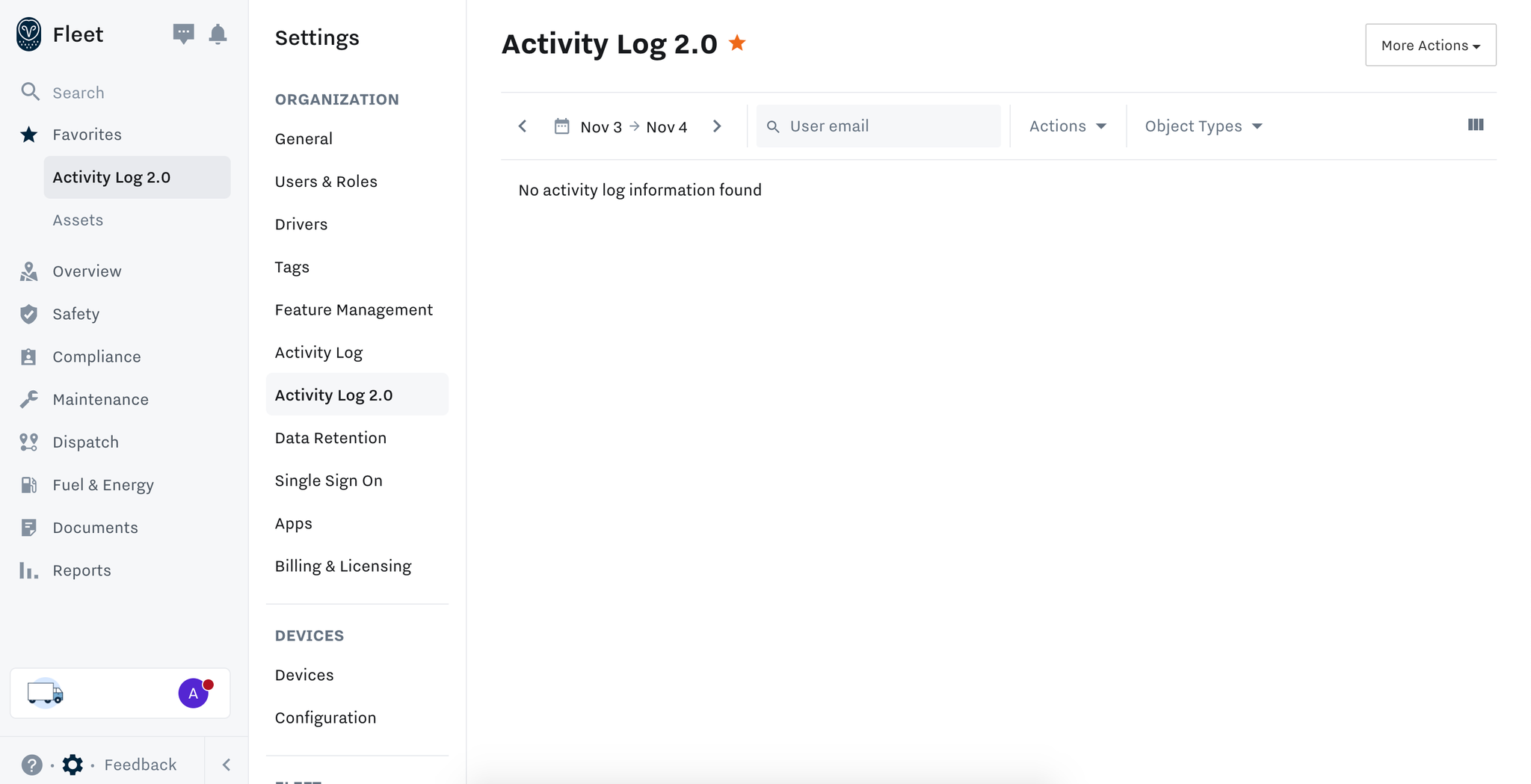Click the Feedback link
Screen dimensions: 1531x784
(x=141, y=765)
